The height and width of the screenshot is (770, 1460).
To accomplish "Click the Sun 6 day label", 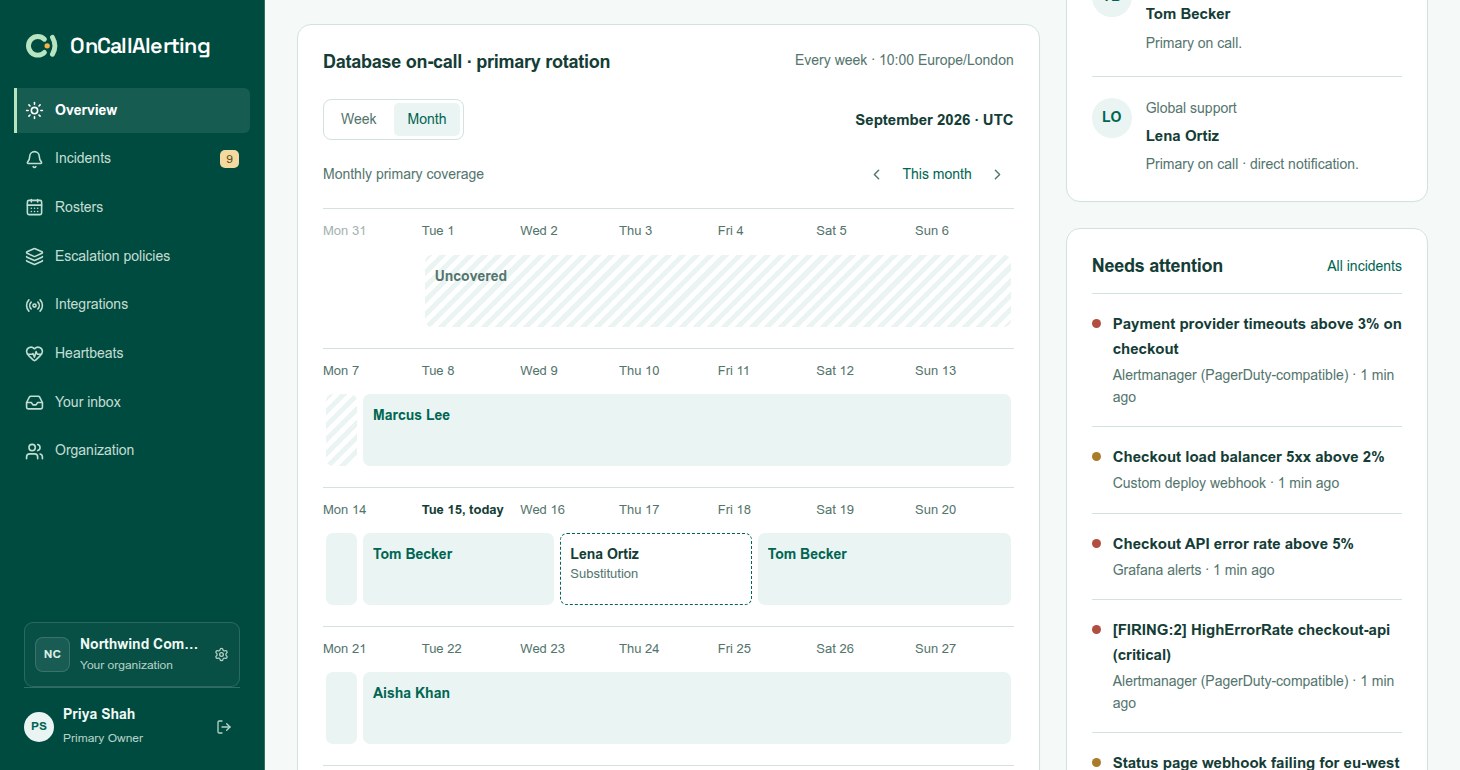I will click(x=932, y=231).
